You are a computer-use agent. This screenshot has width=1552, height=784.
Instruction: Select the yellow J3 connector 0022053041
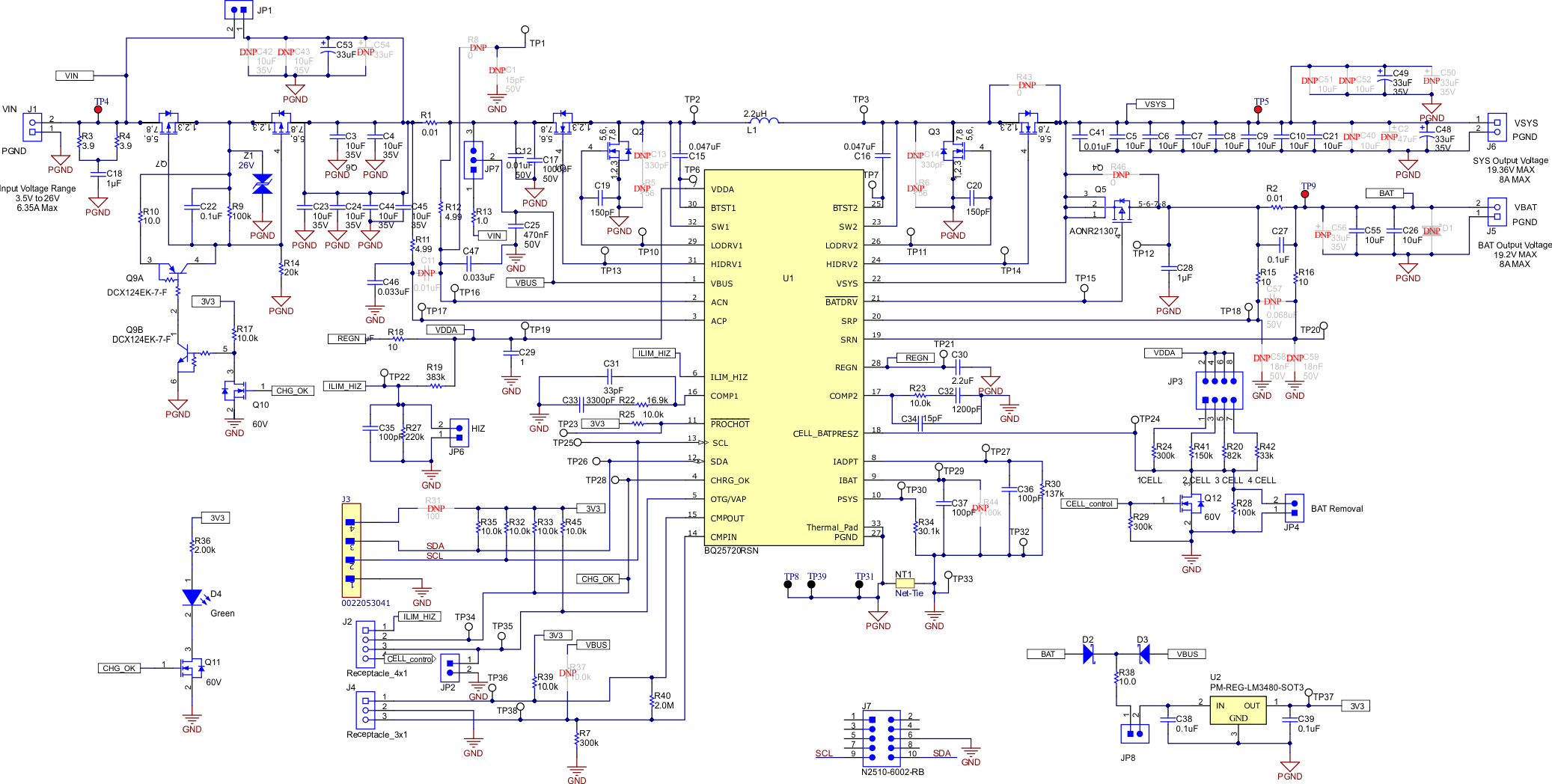pos(350,551)
